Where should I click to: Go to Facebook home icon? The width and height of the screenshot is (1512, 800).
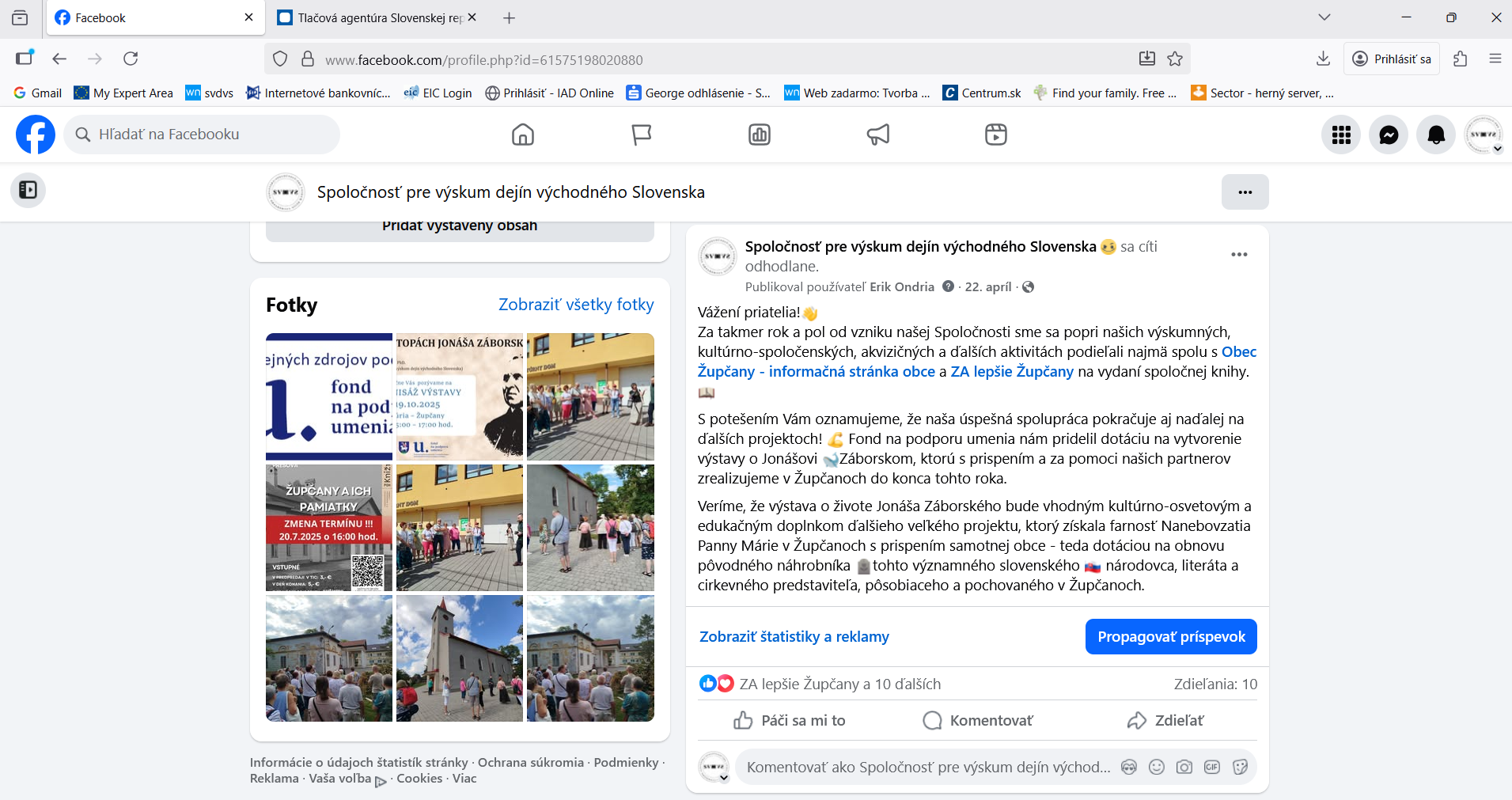pyautogui.click(x=523, y=135)
